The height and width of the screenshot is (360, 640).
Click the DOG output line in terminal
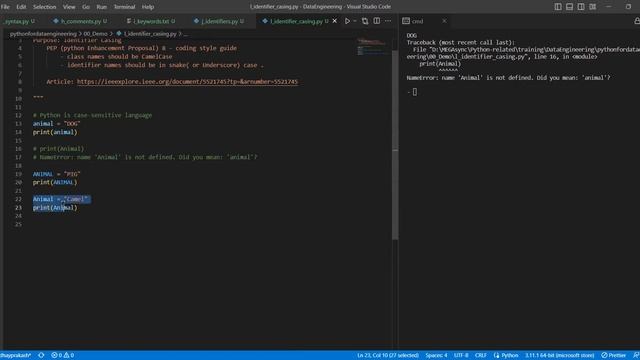411,36
